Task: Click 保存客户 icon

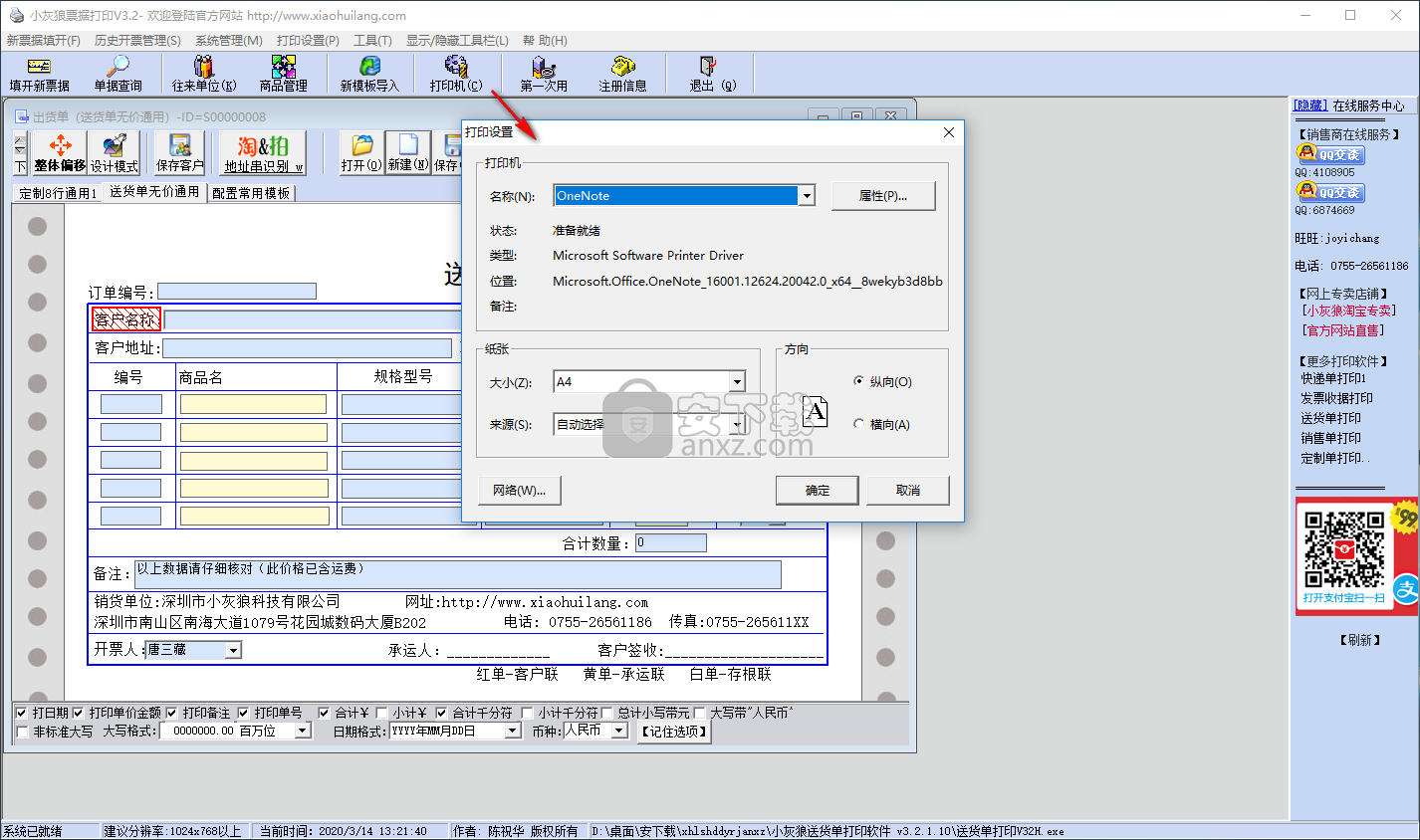Action: (179, 153)
